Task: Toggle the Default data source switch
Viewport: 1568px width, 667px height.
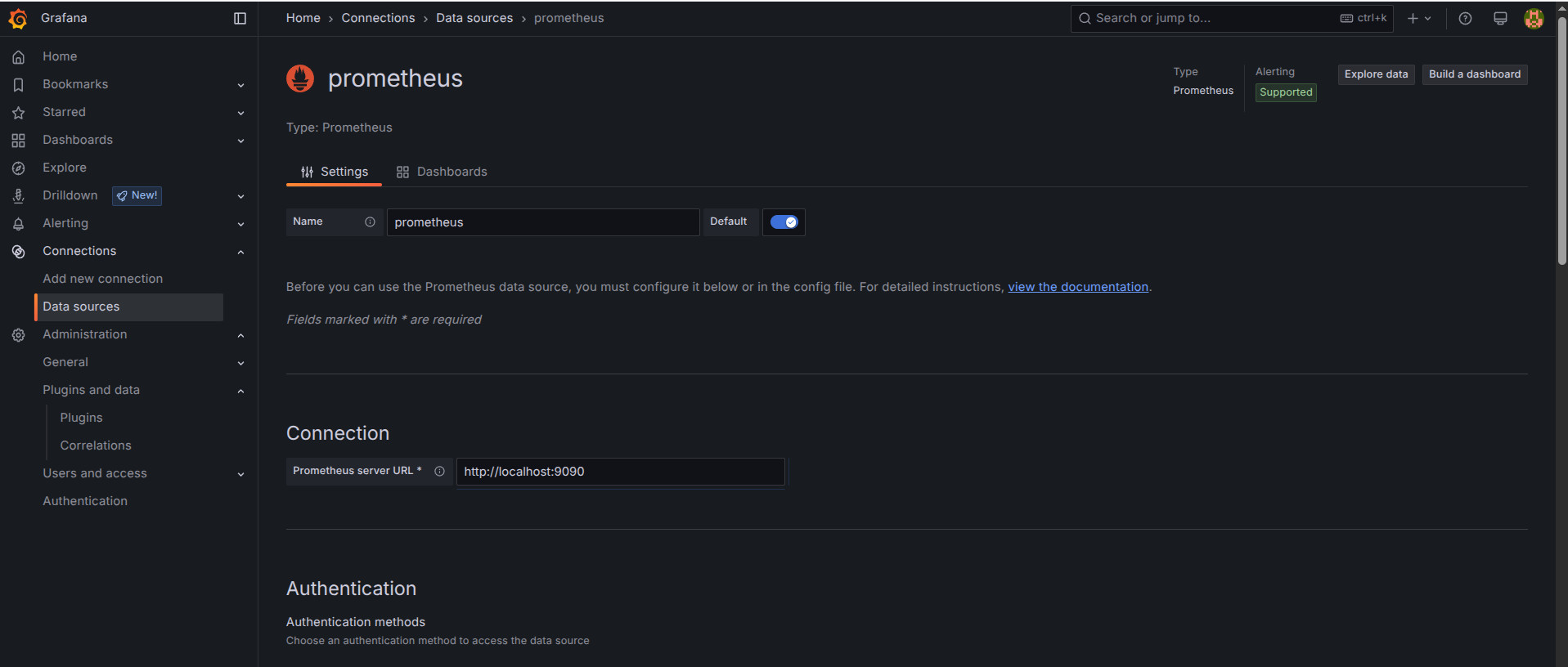Action: (784, 222)
